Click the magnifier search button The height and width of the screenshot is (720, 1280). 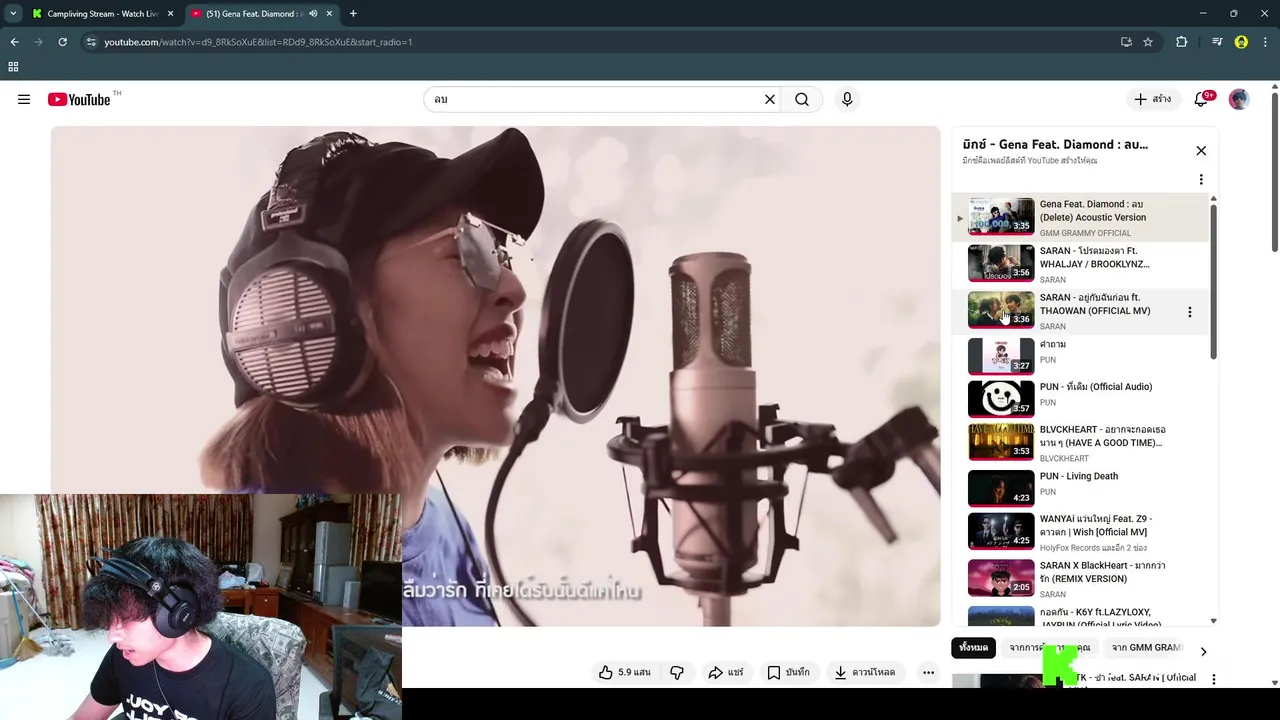point(802,99)
